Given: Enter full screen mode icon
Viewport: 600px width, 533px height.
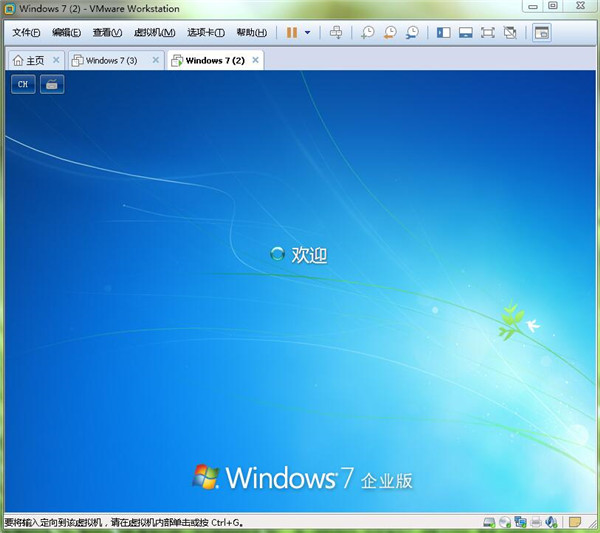Looking at the screenshot, I should click(x=488, y=33).
